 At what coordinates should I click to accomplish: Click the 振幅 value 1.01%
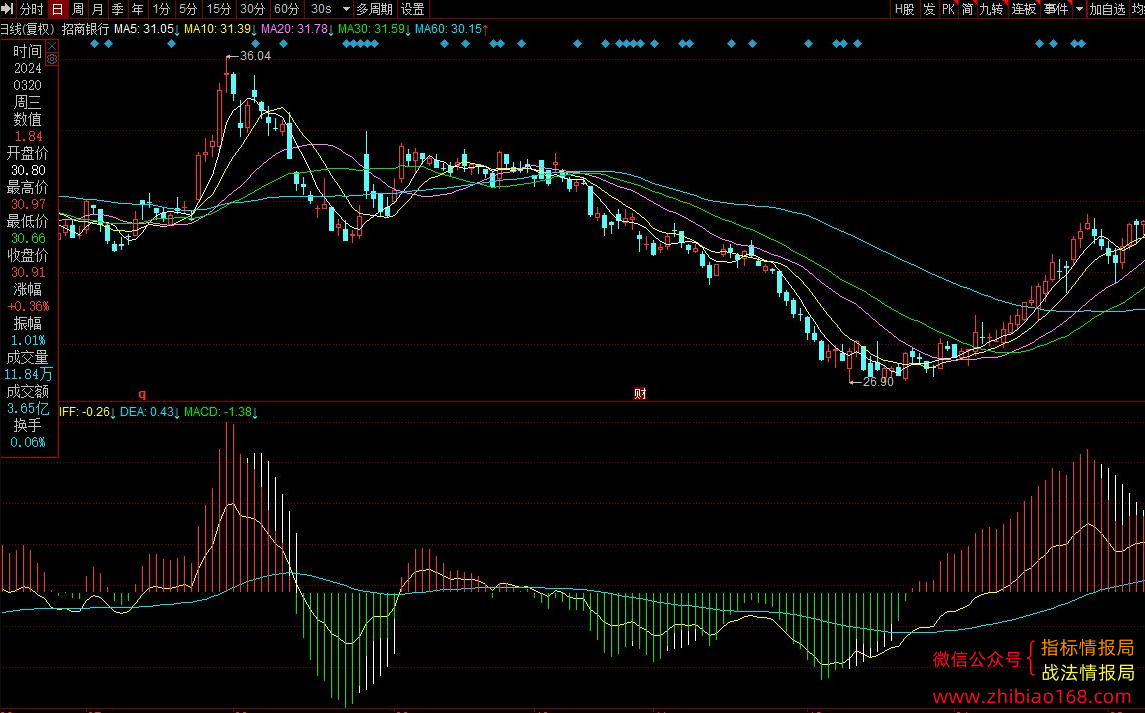tap(28, 340)
